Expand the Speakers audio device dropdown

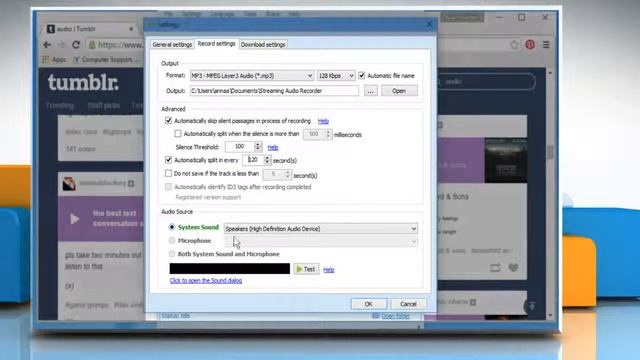pos(321,229)
